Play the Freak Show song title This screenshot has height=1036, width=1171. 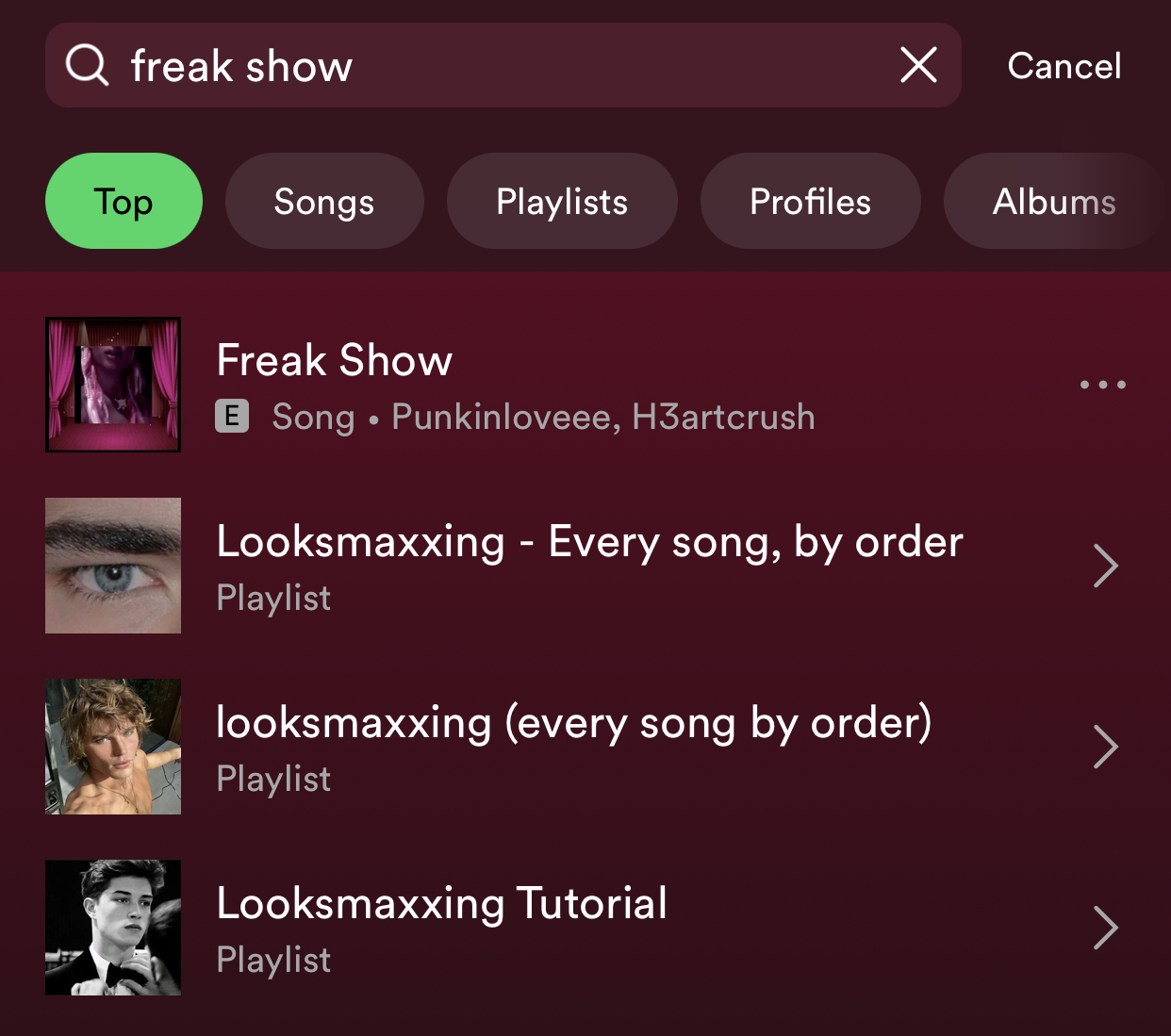[x=335, y=360]
